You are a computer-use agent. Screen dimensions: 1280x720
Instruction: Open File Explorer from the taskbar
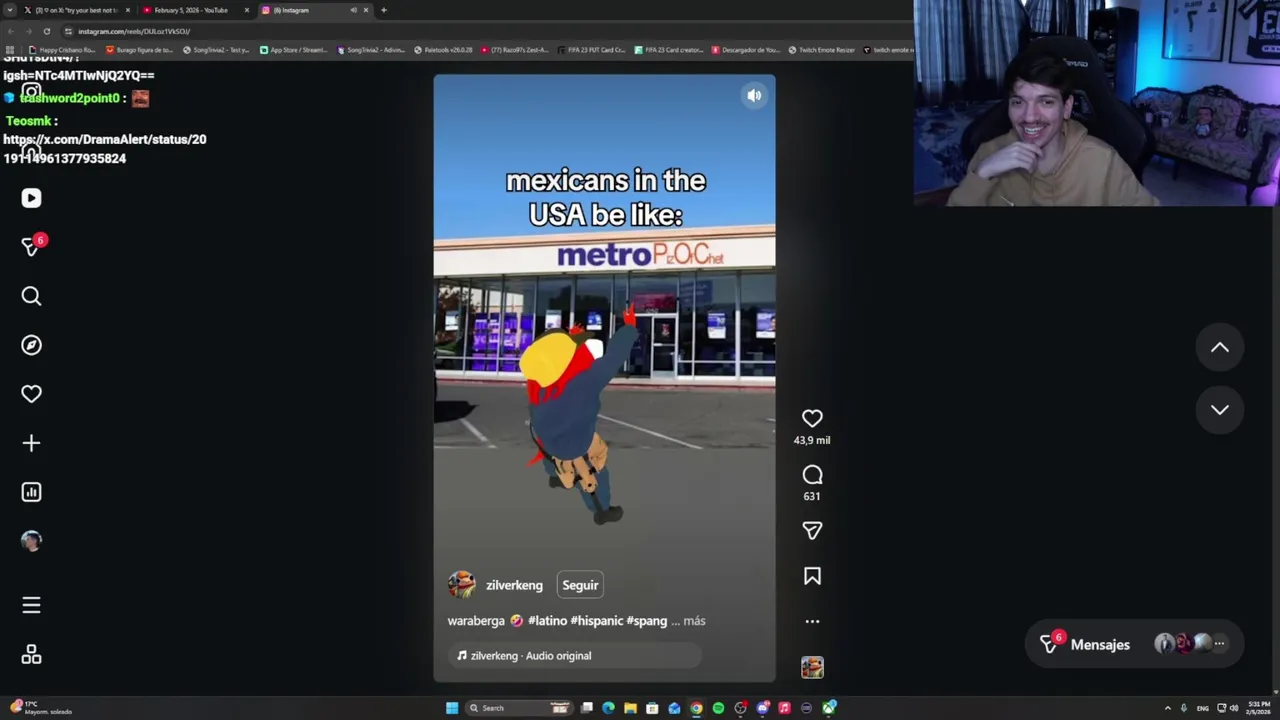[630, 708]
